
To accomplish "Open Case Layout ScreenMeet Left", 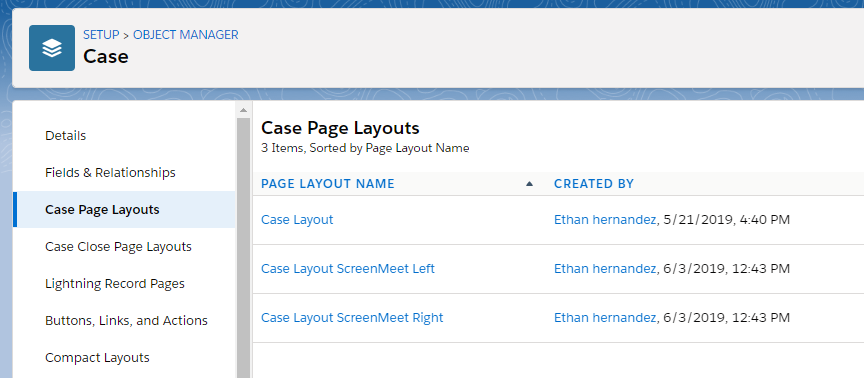I will [348, 268].
